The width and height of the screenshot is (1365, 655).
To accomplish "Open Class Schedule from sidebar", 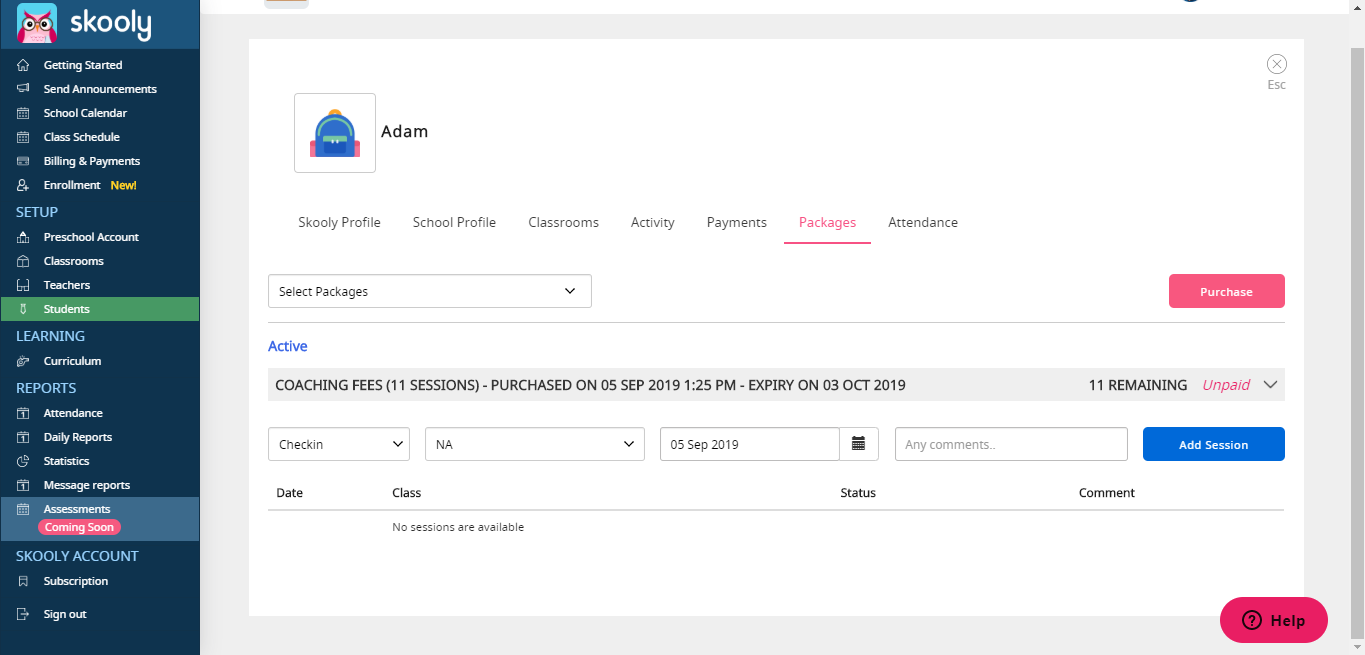I will click(x=82, y=137).
